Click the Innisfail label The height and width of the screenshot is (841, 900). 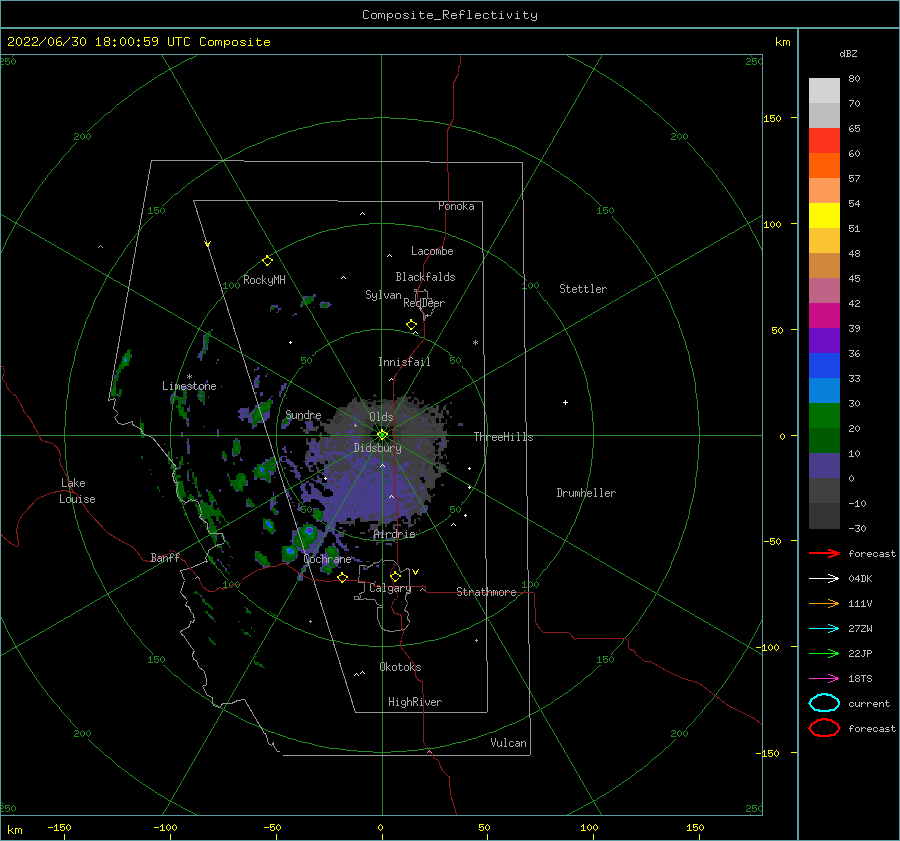pos(404,362)
